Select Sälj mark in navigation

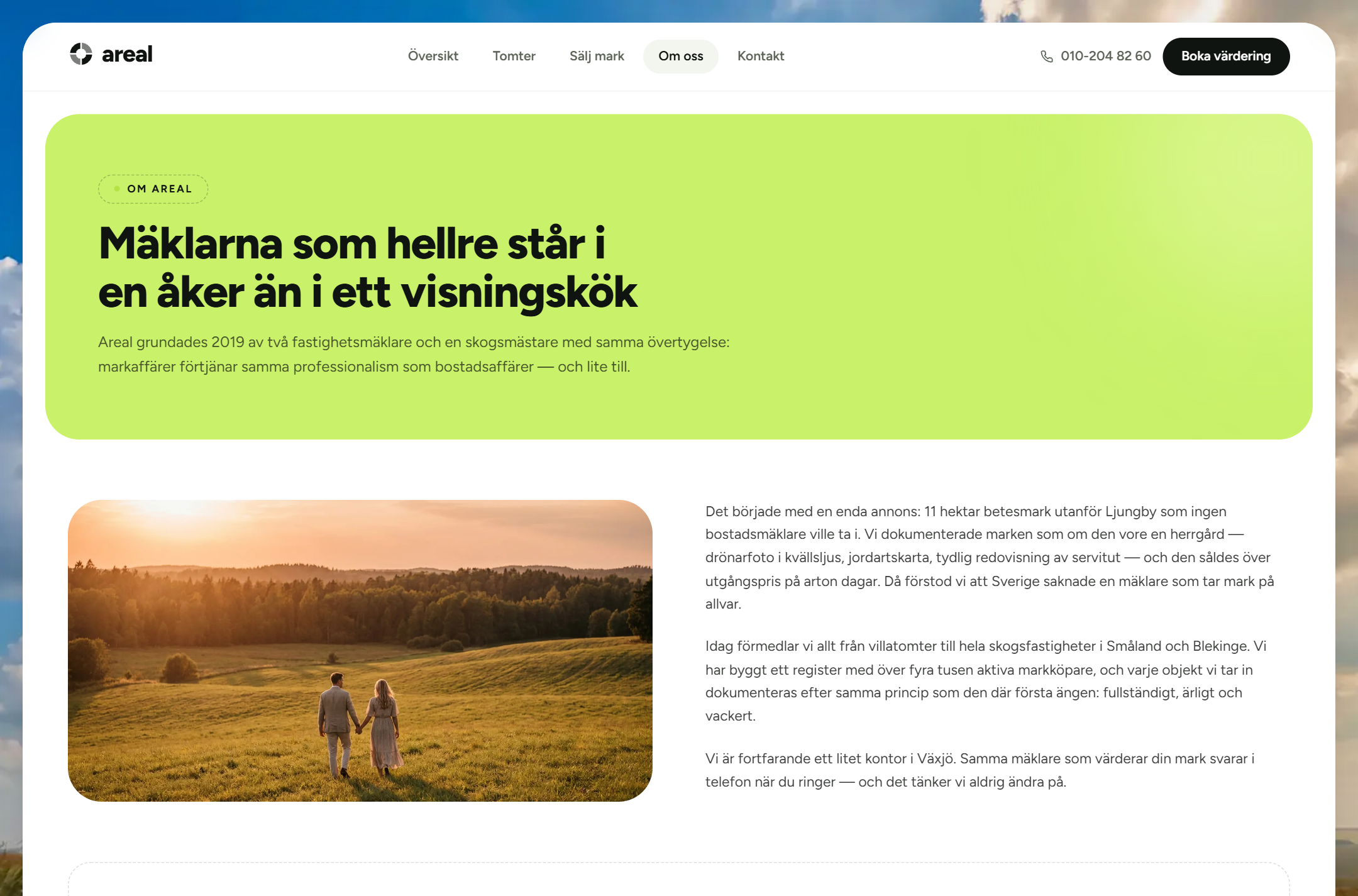tap(597, 56)
